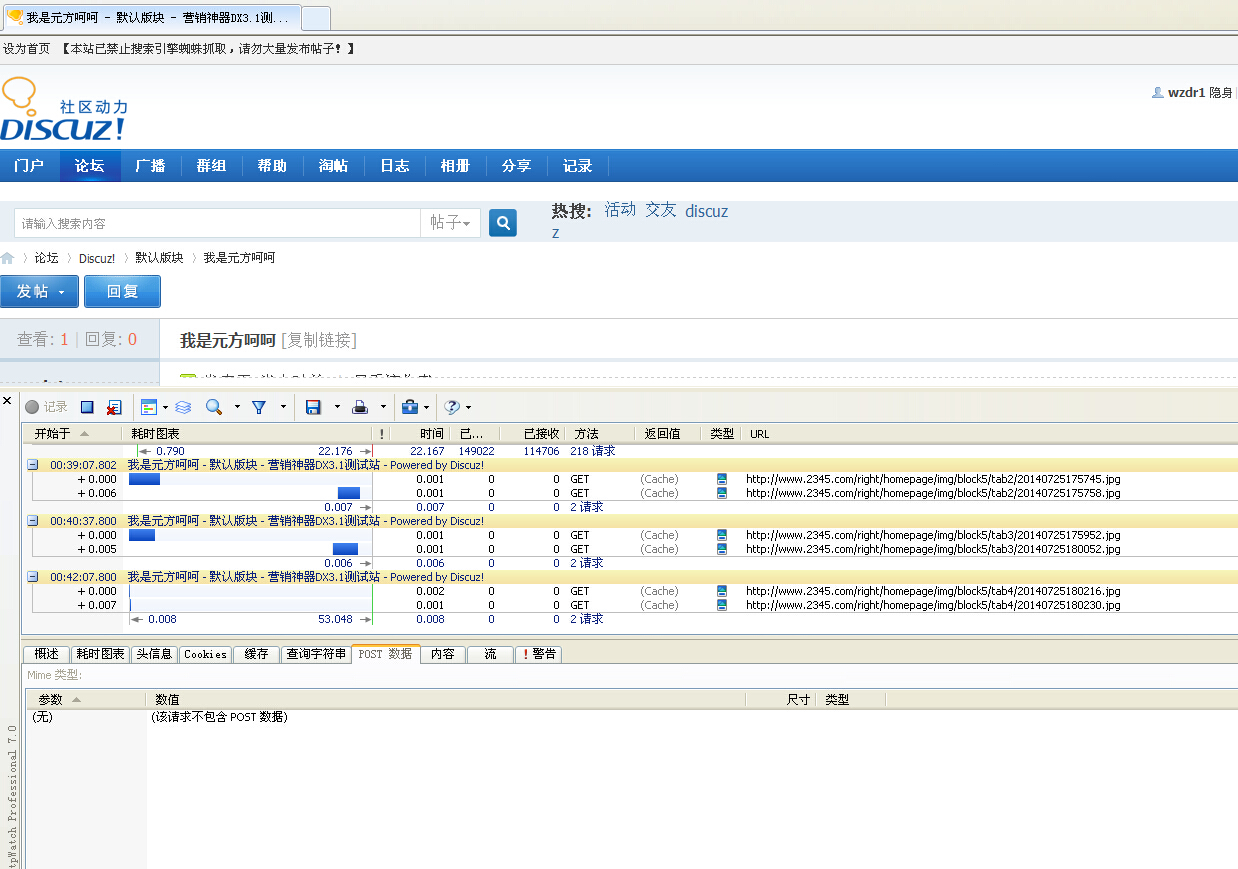Collapse the 00:39:07.802 page group
The width and height of the screenshot is (1238, 869).
pos(33,465)
